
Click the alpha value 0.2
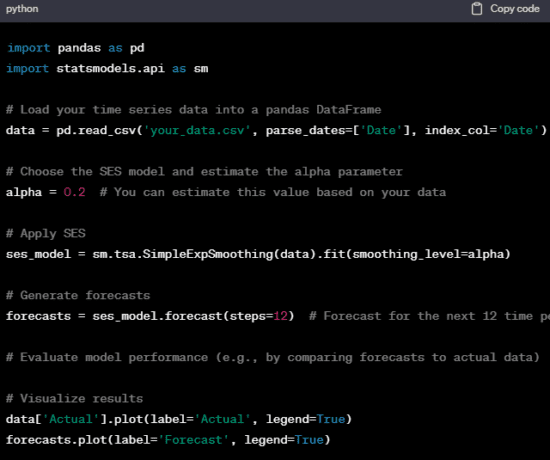(74, 192)
